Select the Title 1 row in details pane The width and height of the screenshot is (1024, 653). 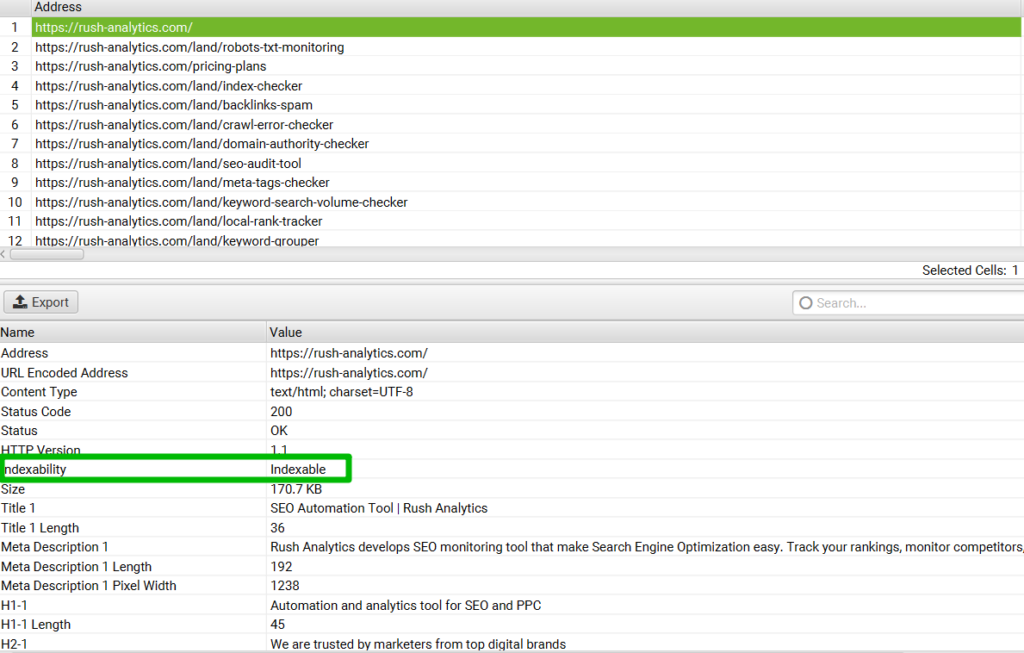[x=130, y=508]
